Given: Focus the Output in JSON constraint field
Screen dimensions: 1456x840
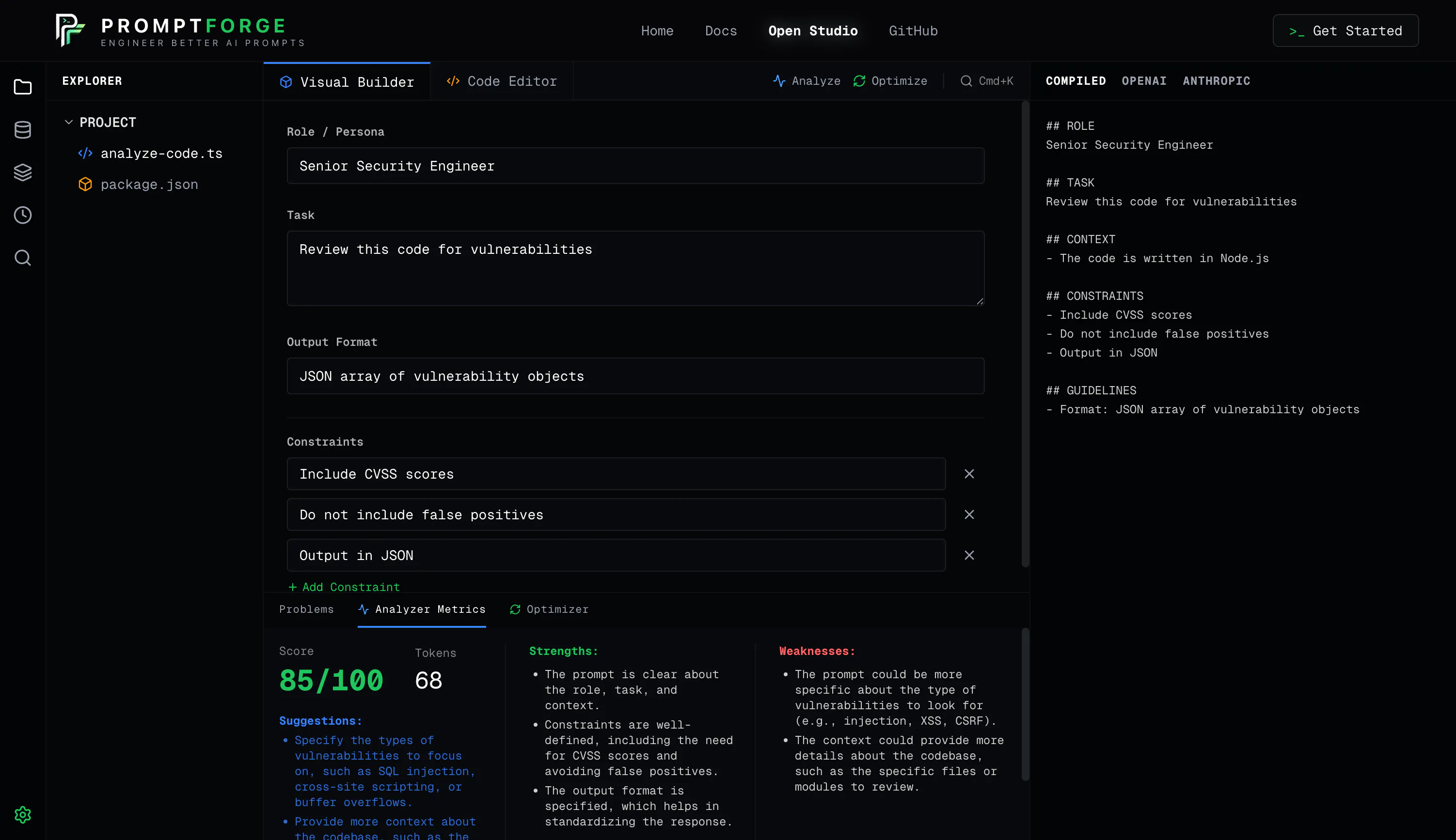Looking at the screenshot, I should (x=616, y=555).
